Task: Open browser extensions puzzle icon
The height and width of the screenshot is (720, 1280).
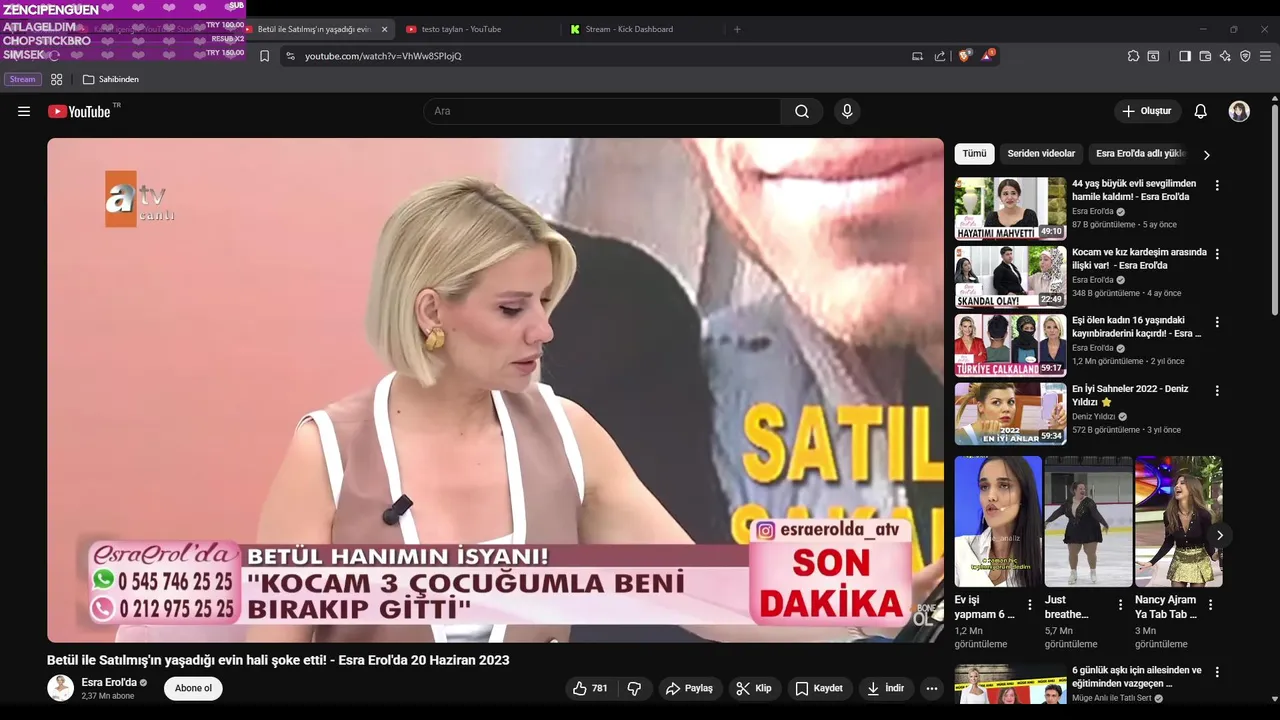Action: tap(1133, 56)
